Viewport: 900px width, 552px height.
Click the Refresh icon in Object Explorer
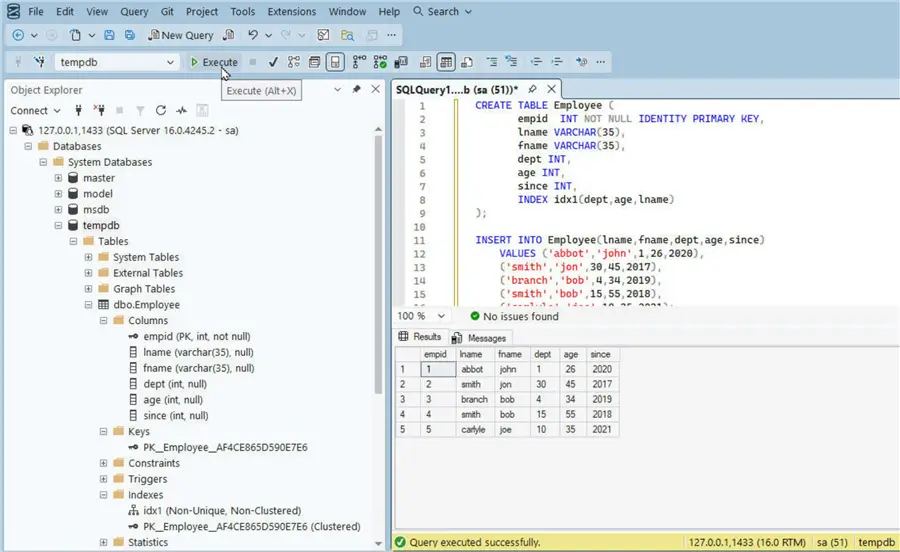point(161,110)
